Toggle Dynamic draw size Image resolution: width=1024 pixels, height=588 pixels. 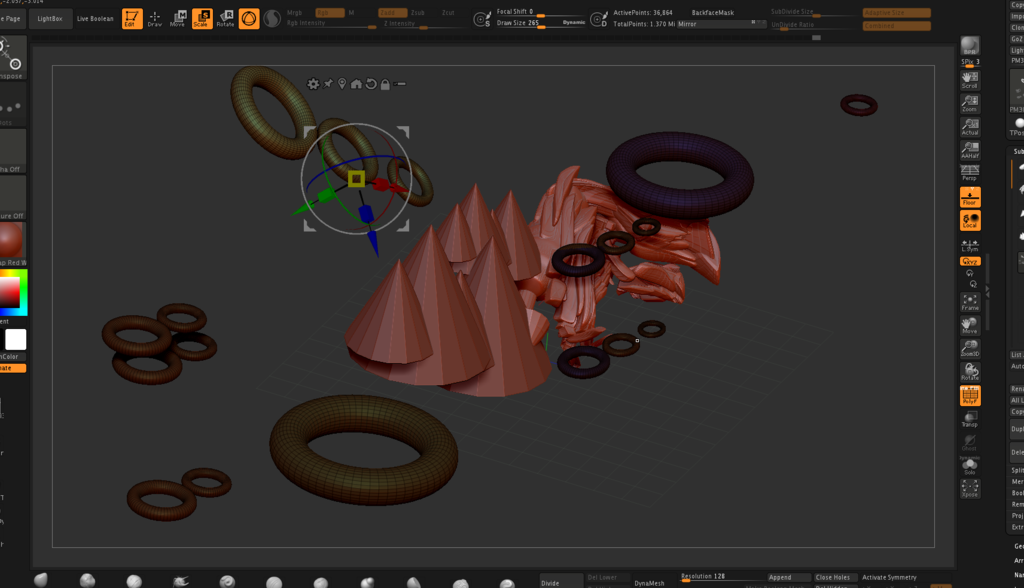574,22
